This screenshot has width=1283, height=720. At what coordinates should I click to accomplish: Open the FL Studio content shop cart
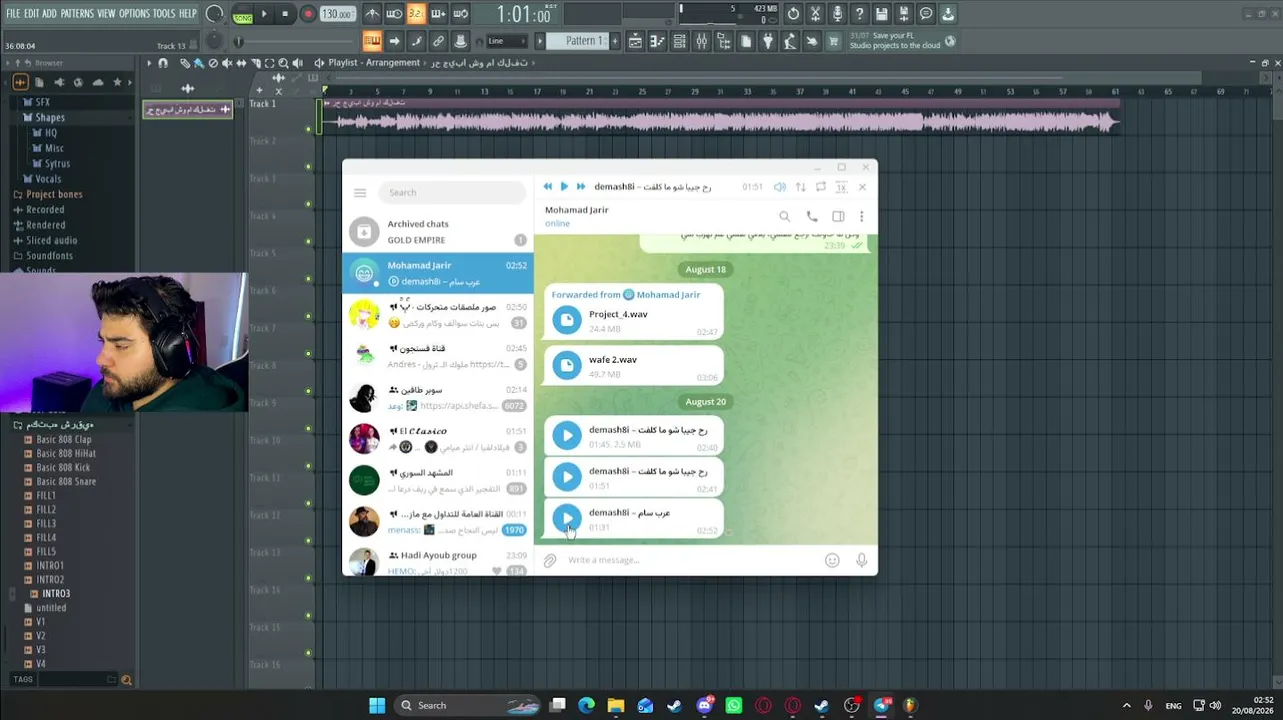(x=833, y=41)
